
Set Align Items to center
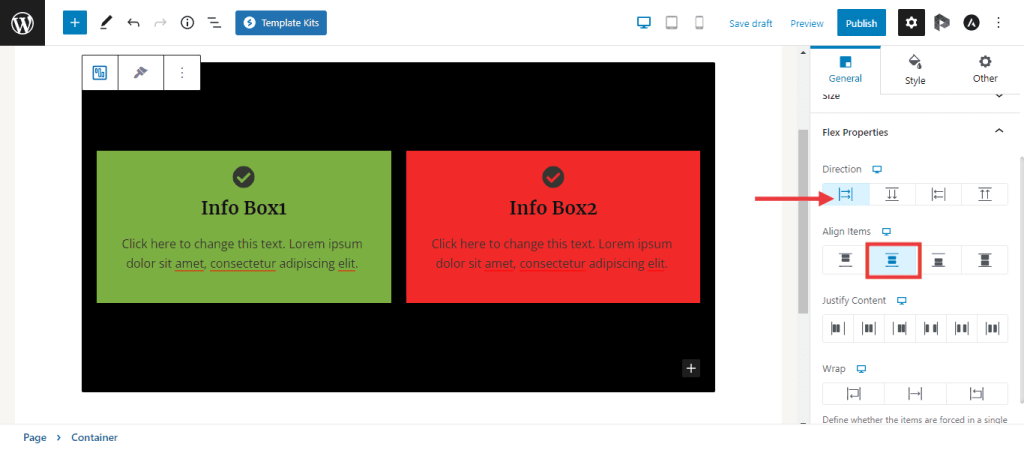[x=892, y=260]
